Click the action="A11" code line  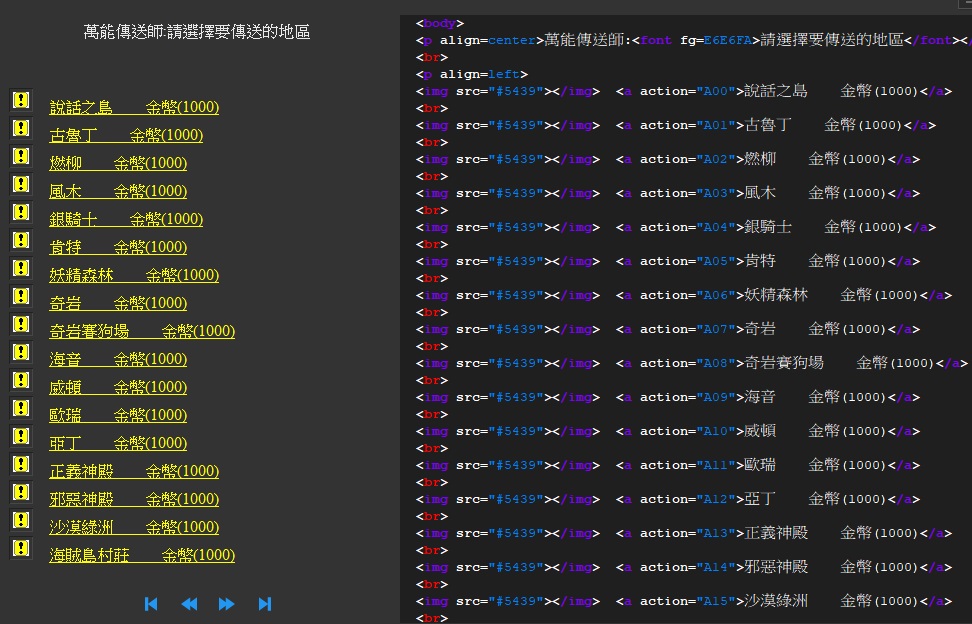(x=668, y=465)
